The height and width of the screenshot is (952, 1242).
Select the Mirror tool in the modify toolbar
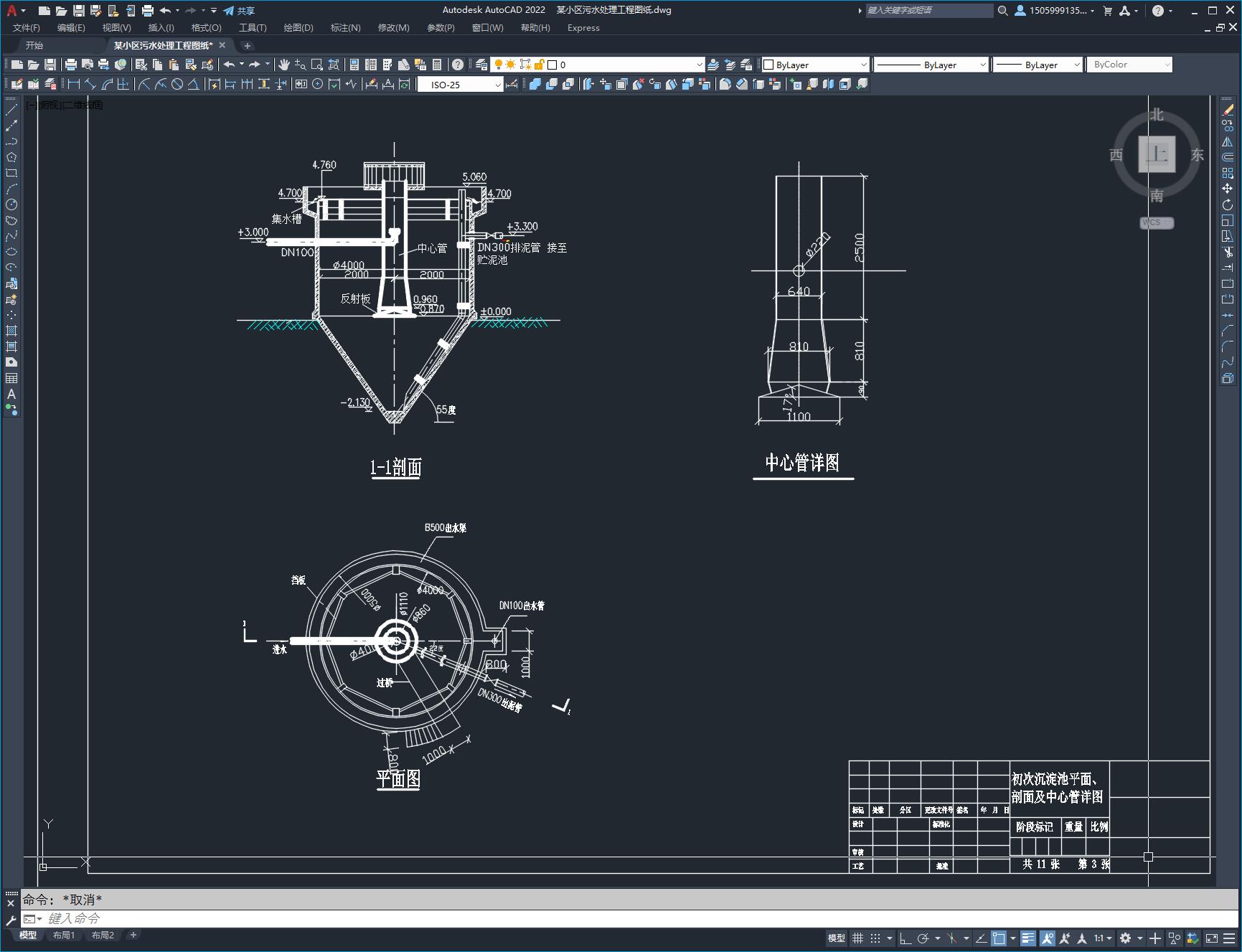coord(1228,141)
